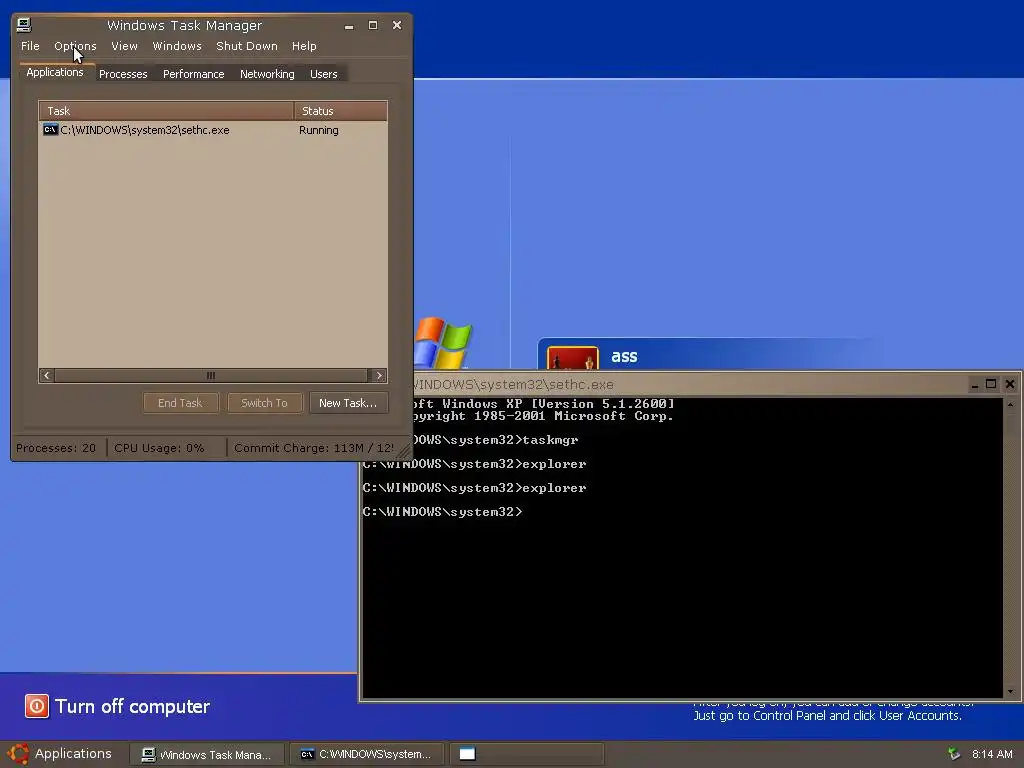This screenshot has width=1024, height=768.
Task: Select the sethc.exe task row
Action: coord(213,130)
